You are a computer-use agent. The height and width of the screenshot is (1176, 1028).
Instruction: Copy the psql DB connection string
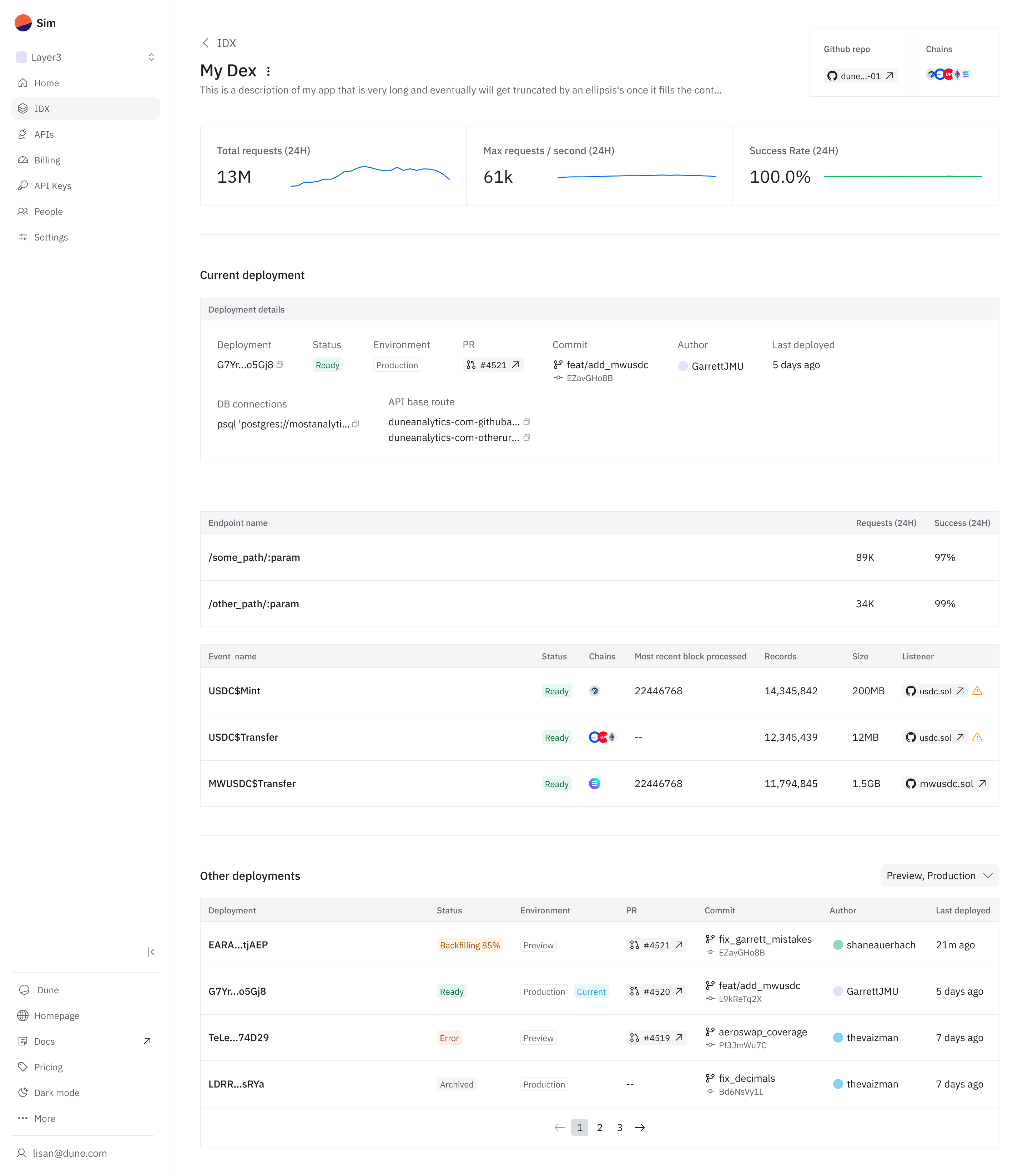pyautogui.click(x=356, y=424)
